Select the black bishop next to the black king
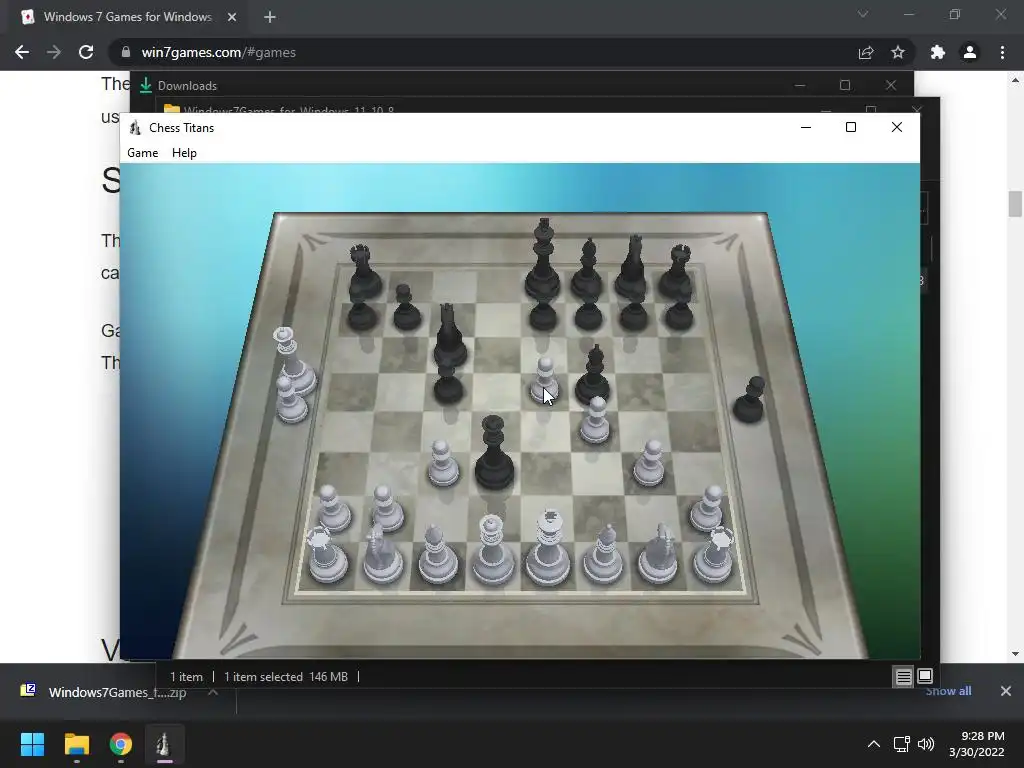Screen dimensions: 1024x768 587,268
